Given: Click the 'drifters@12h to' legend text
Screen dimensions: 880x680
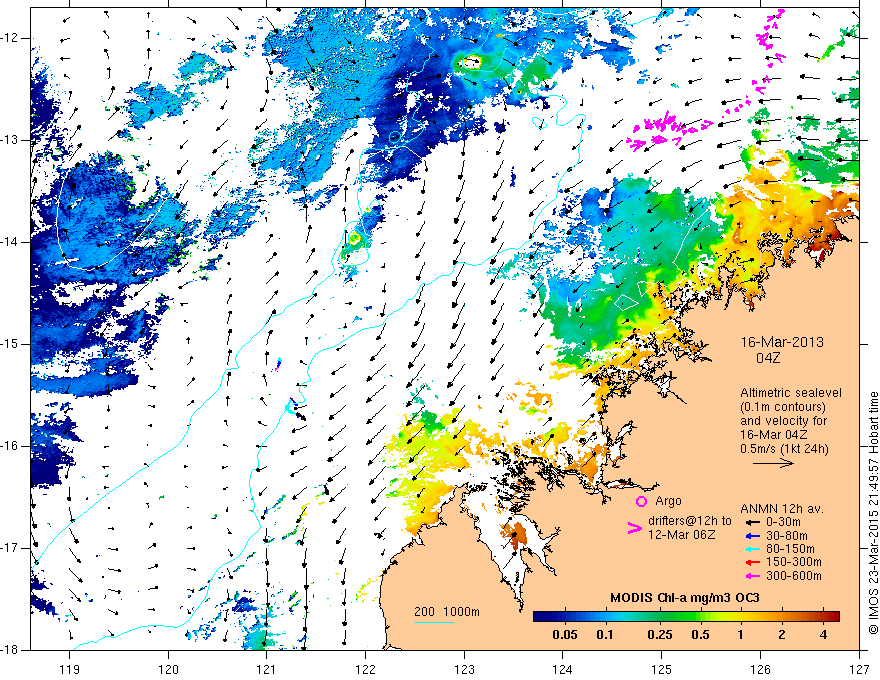Looking at the screenshot, I should [690, 521].
